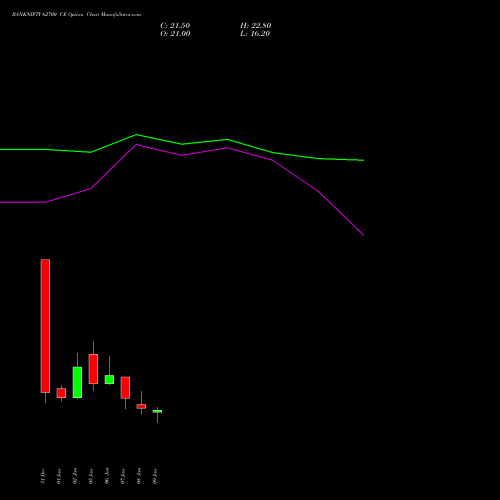
Task: Select the small red 01 Jan candlestick
Action: (x=61, y=393)
